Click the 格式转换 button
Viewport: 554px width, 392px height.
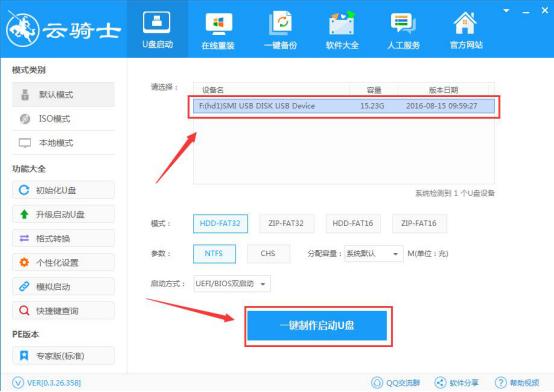(64, 238)
